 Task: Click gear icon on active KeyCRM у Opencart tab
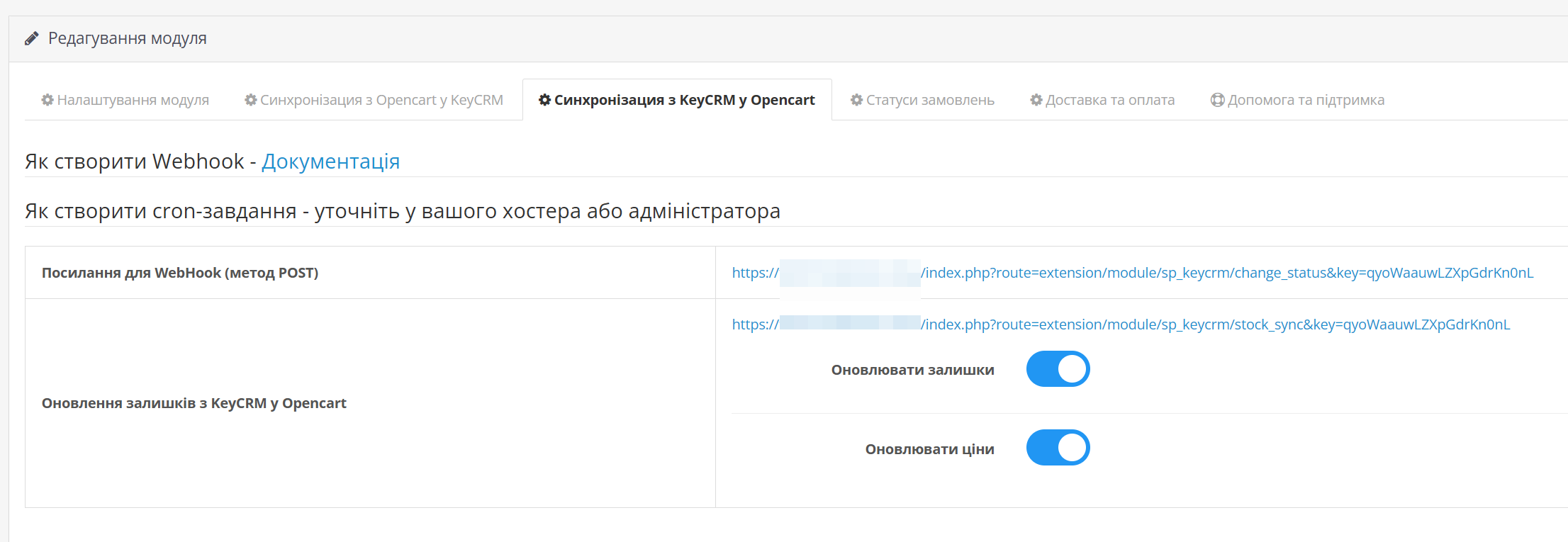coord(545,100)
